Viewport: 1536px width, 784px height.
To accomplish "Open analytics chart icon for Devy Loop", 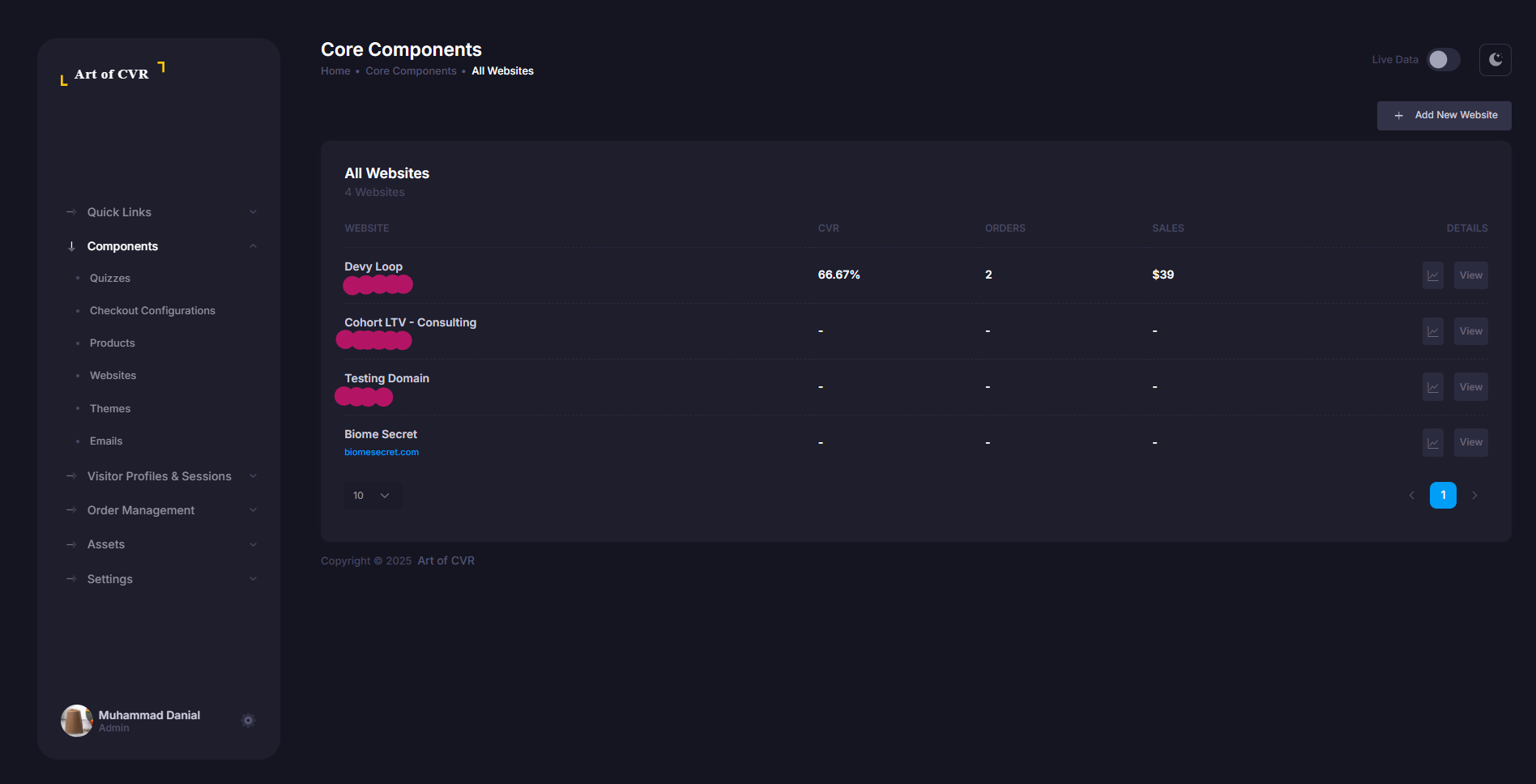I will 1432,275.
